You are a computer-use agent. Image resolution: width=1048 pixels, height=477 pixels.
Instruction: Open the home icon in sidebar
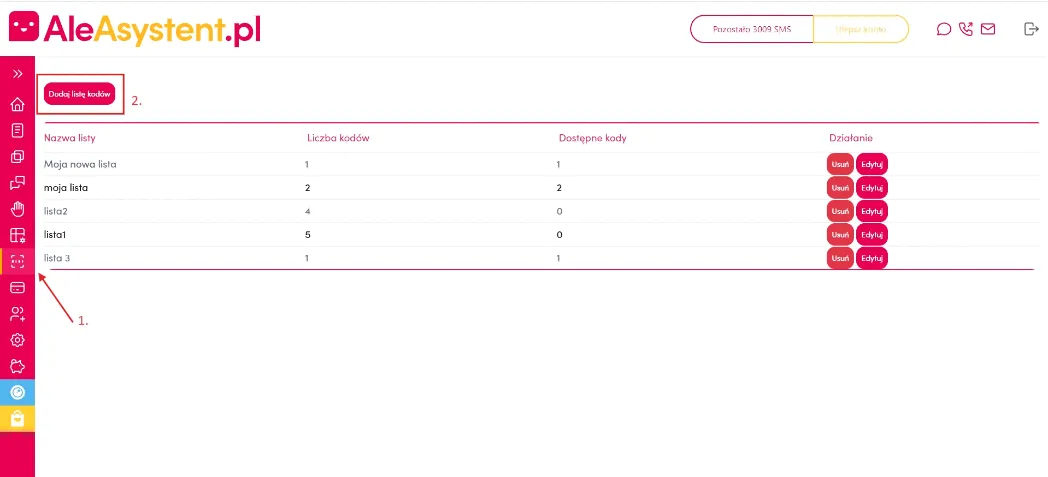17,104
